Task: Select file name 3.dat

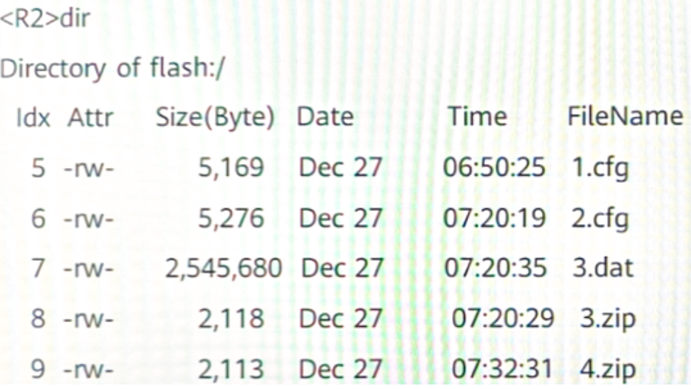Action: (x=603, y=268)
